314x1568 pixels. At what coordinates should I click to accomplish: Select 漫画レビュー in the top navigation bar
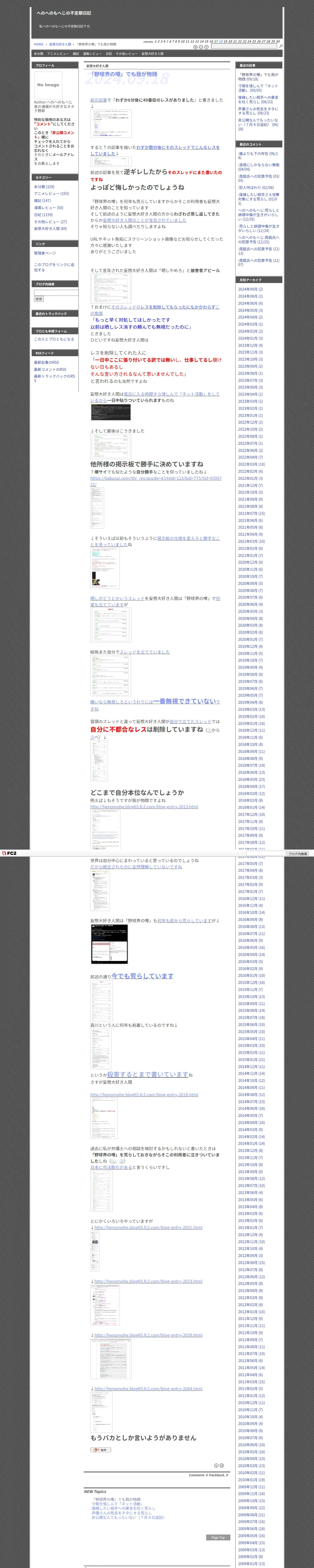pos(92,54)
